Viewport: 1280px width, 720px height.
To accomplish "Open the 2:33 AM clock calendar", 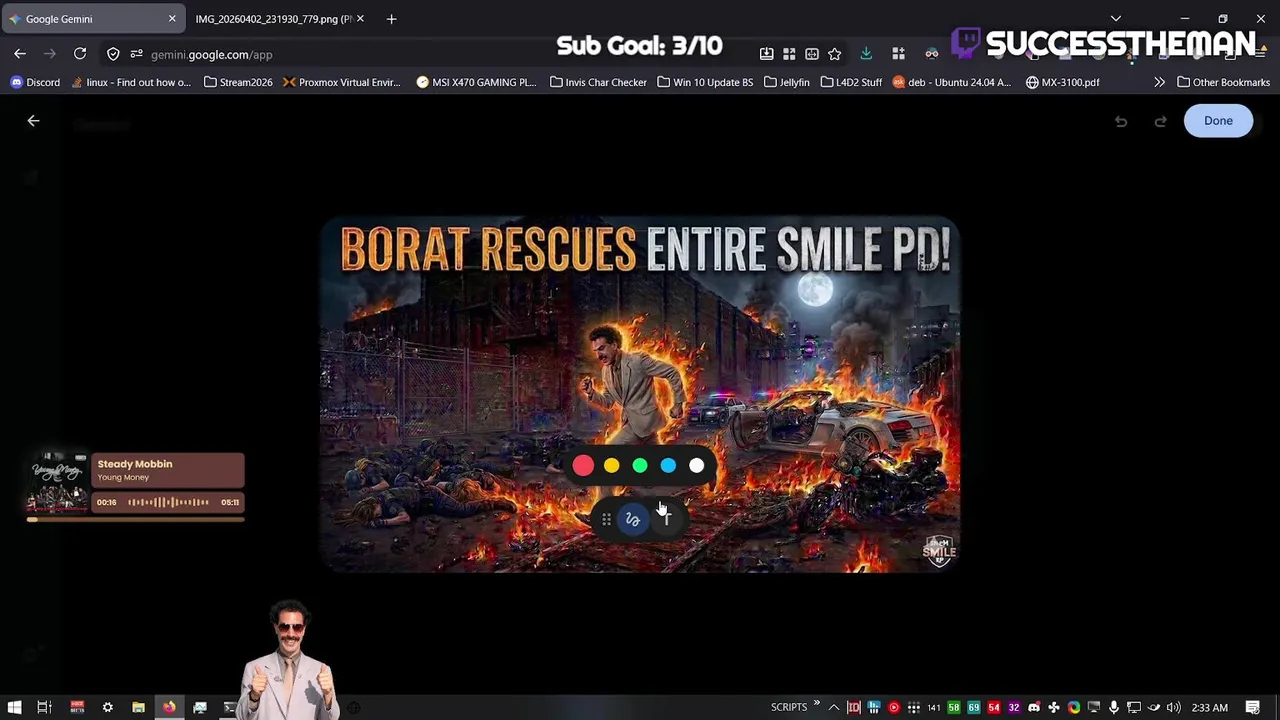I will point(1209,707).
